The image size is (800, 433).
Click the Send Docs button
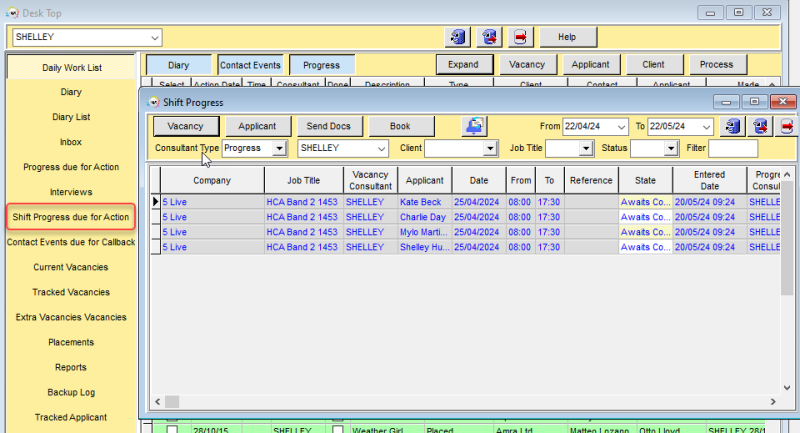pos(329,126)
